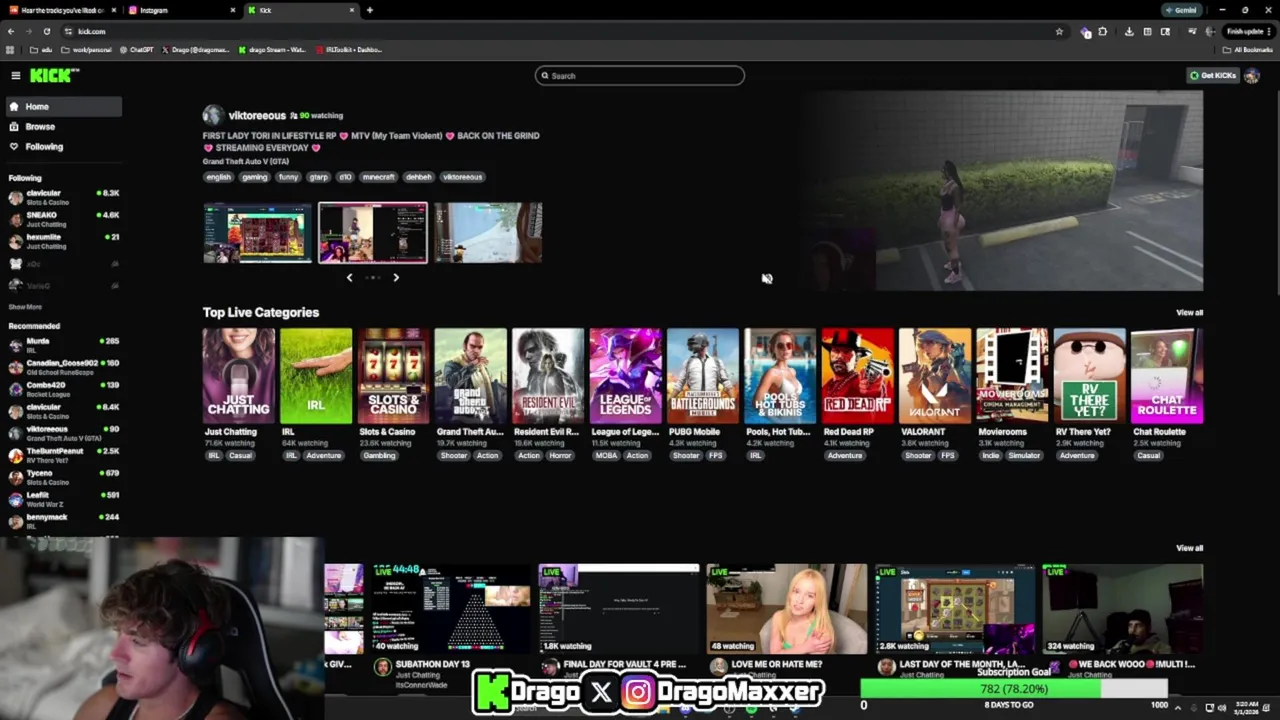
Task: Click View all above live streams row
Action: pos(1189,548)
